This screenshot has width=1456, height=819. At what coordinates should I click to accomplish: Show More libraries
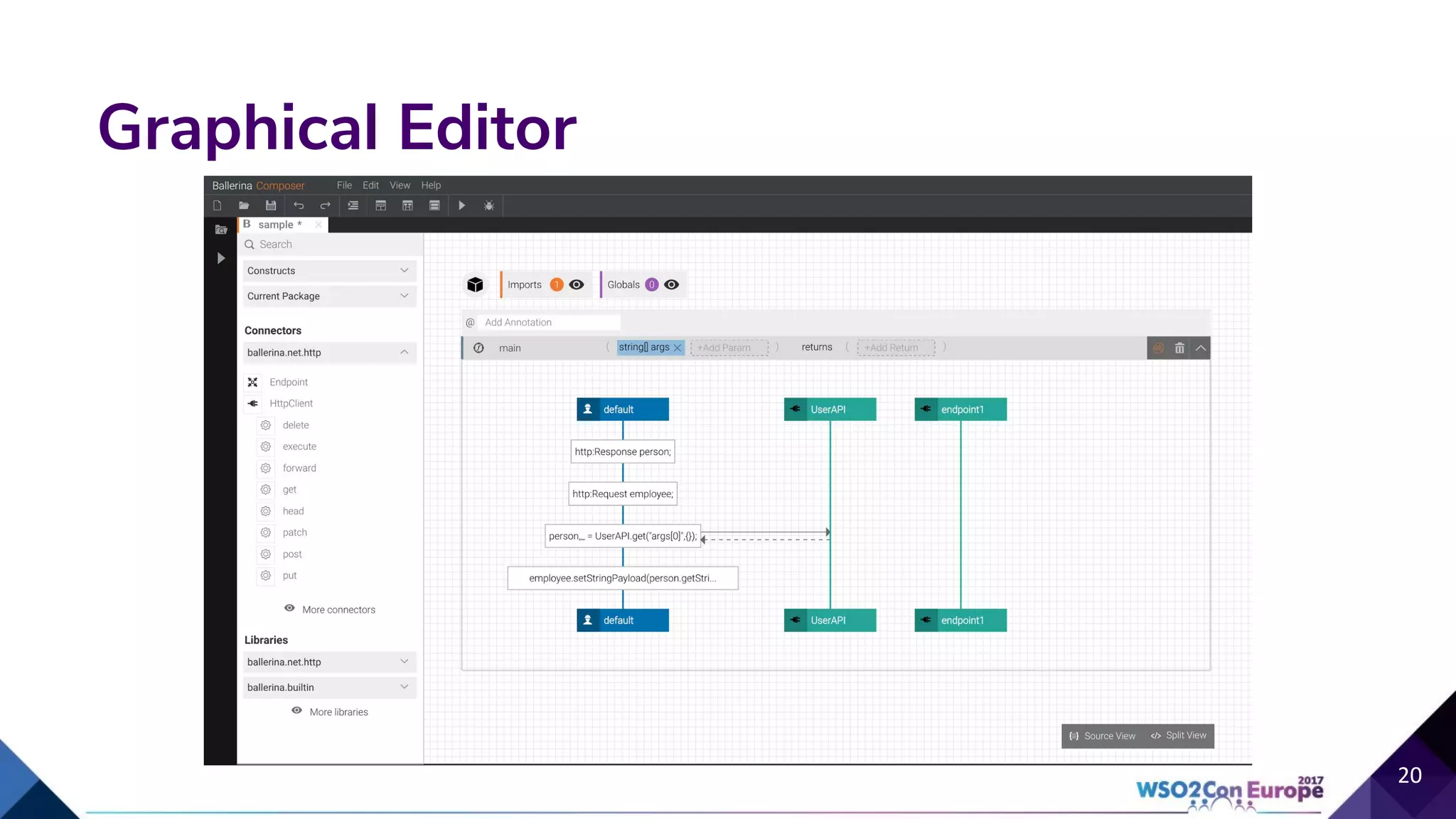[x=330, y=712]
